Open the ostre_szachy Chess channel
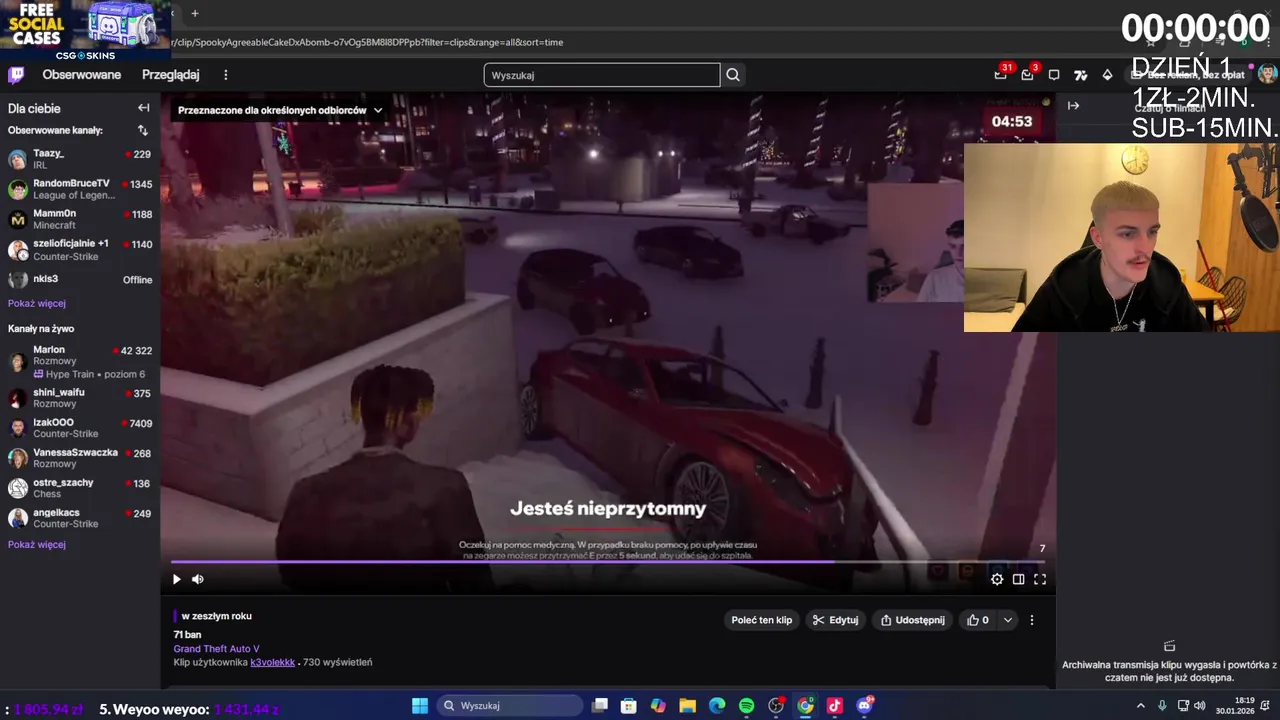 80,488
